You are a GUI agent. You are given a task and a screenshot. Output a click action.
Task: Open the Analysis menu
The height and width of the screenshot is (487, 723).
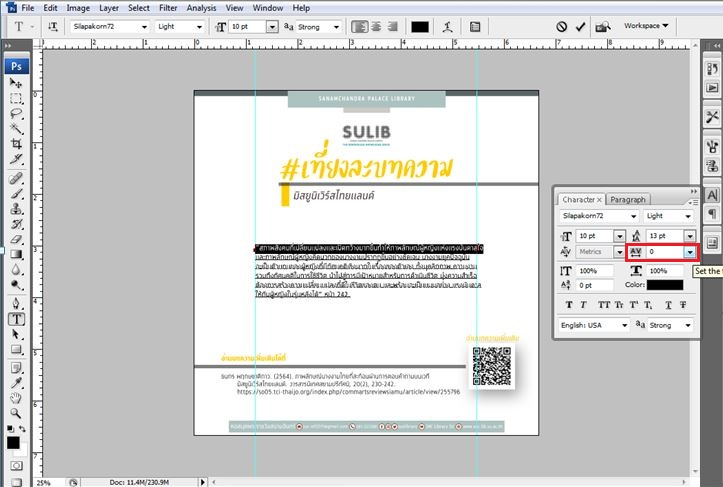click(201, 8)
